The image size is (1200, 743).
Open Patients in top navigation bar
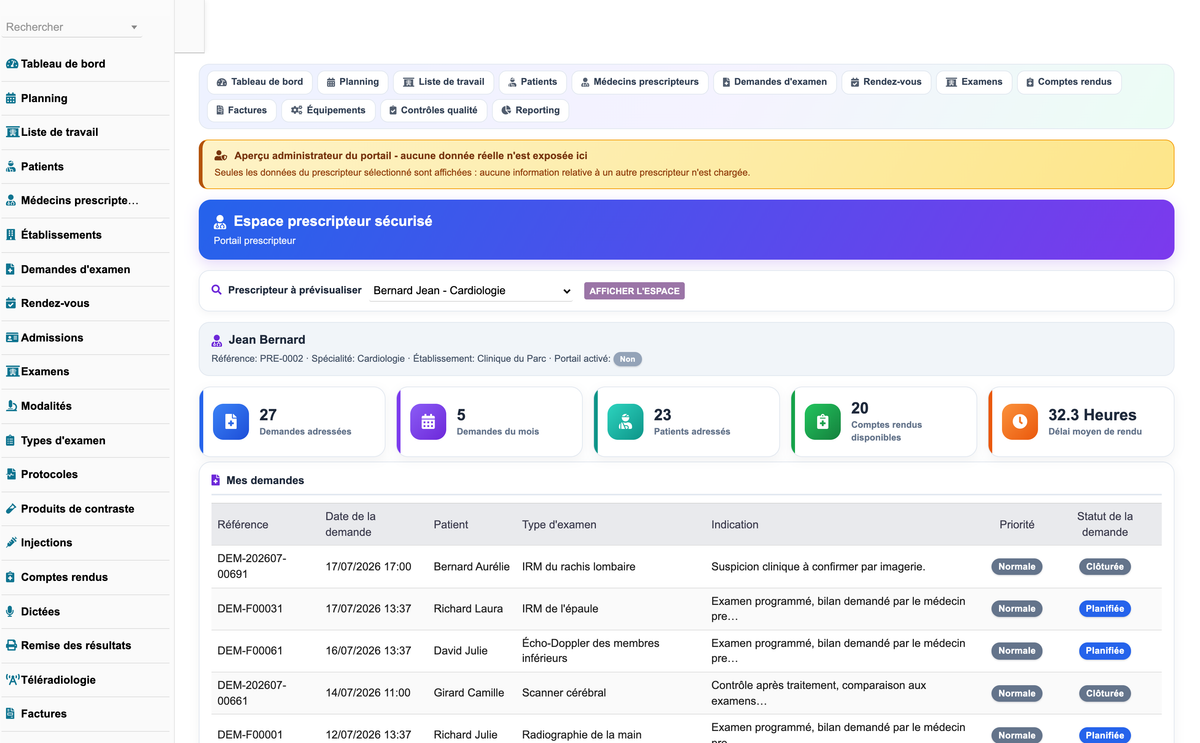pyautogui.click(x=532, y=82)
